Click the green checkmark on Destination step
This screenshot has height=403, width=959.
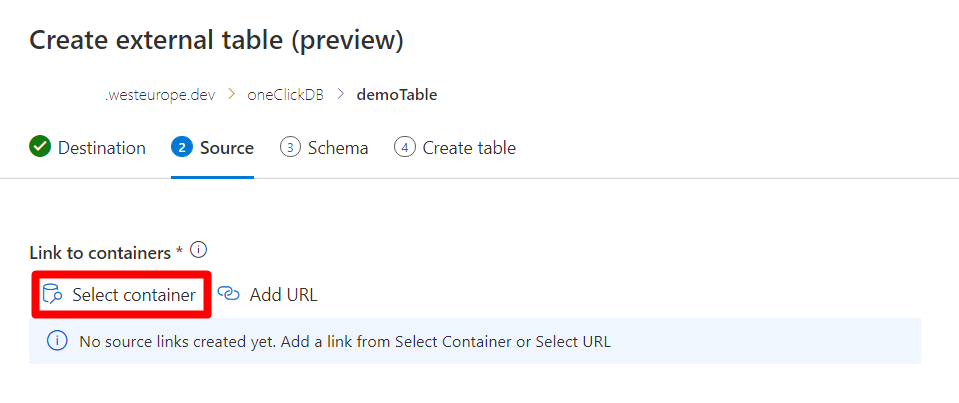tap(40, 148)
